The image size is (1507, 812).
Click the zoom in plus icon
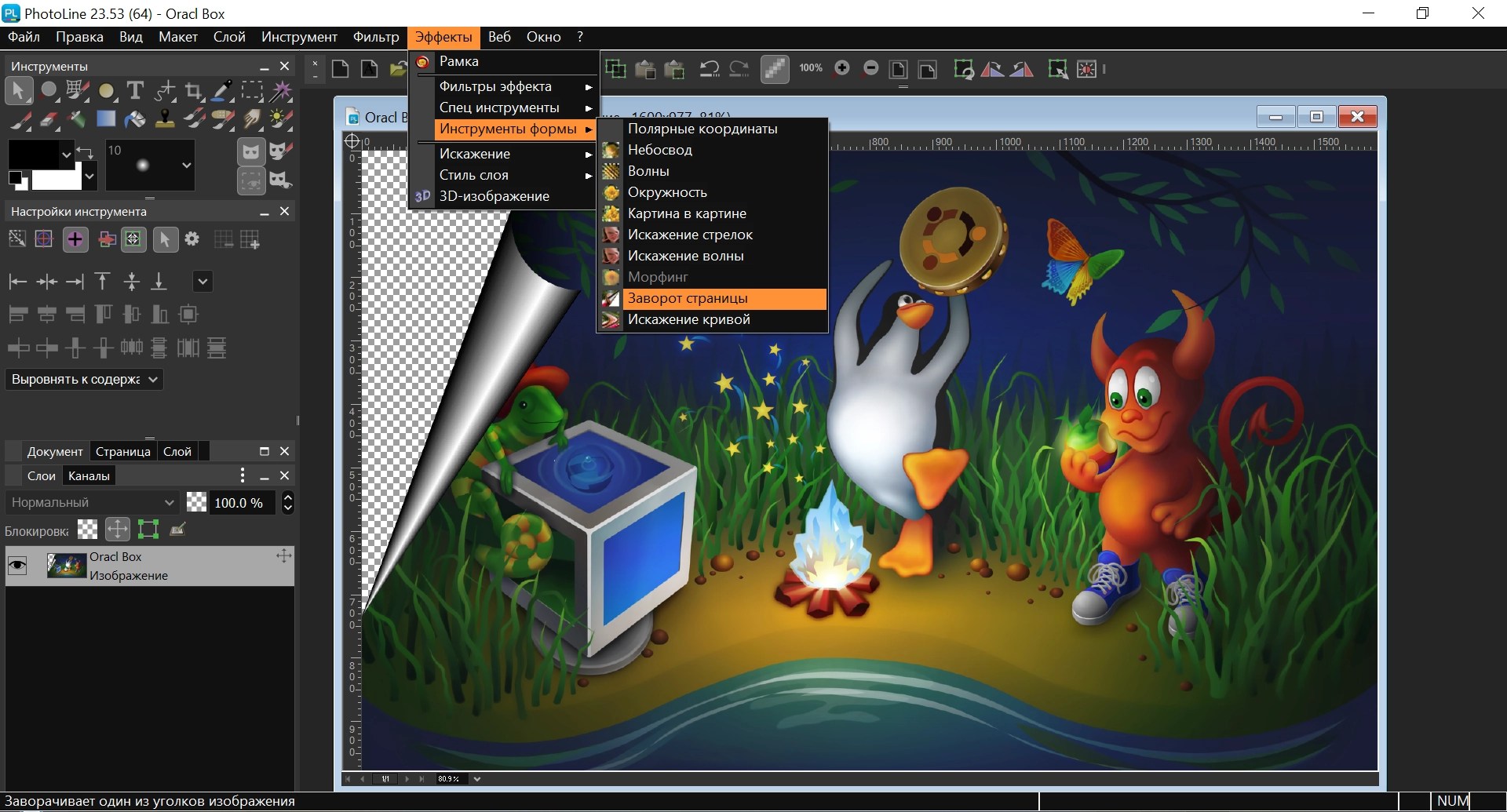842,68
